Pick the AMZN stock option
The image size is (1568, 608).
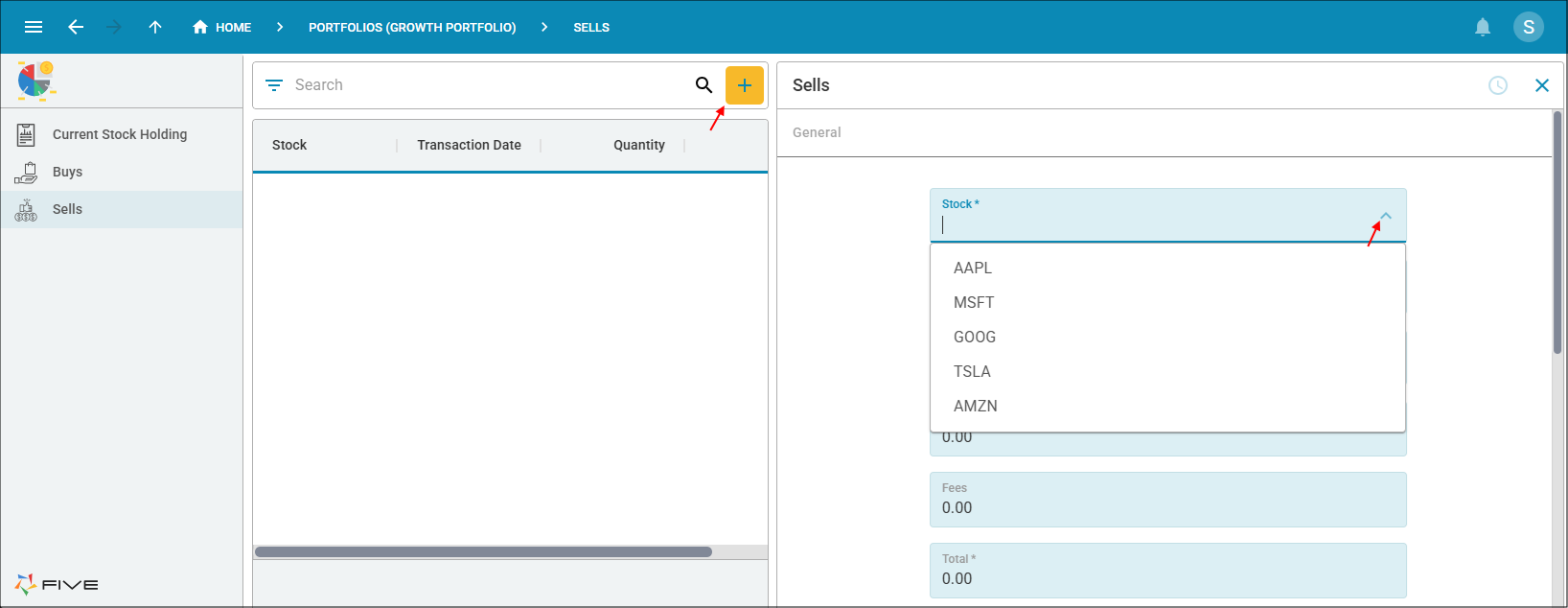coord(975,406)
